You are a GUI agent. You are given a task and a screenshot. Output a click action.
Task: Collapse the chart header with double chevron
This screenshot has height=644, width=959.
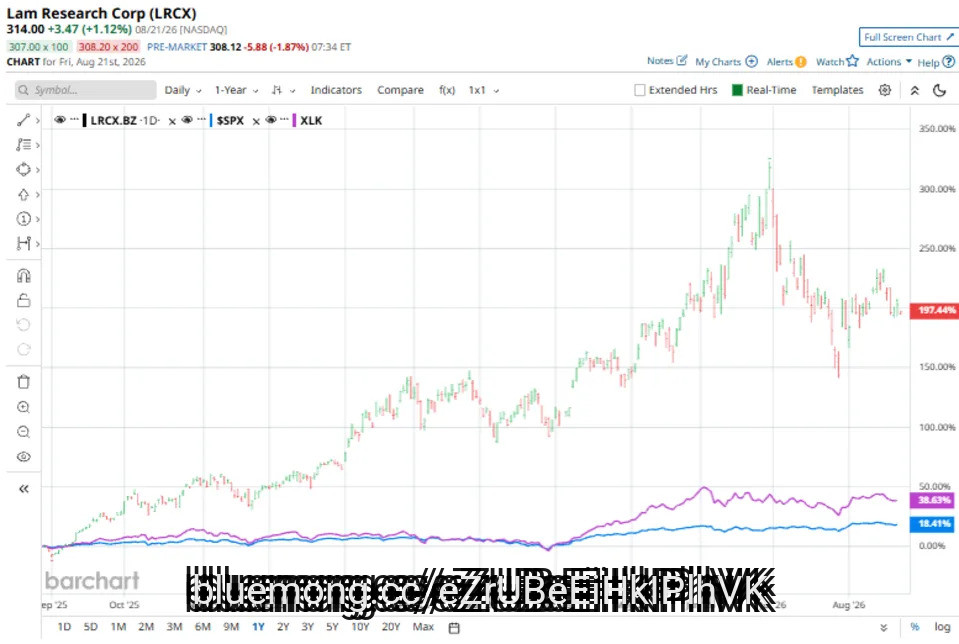click(x=914, y=91)
